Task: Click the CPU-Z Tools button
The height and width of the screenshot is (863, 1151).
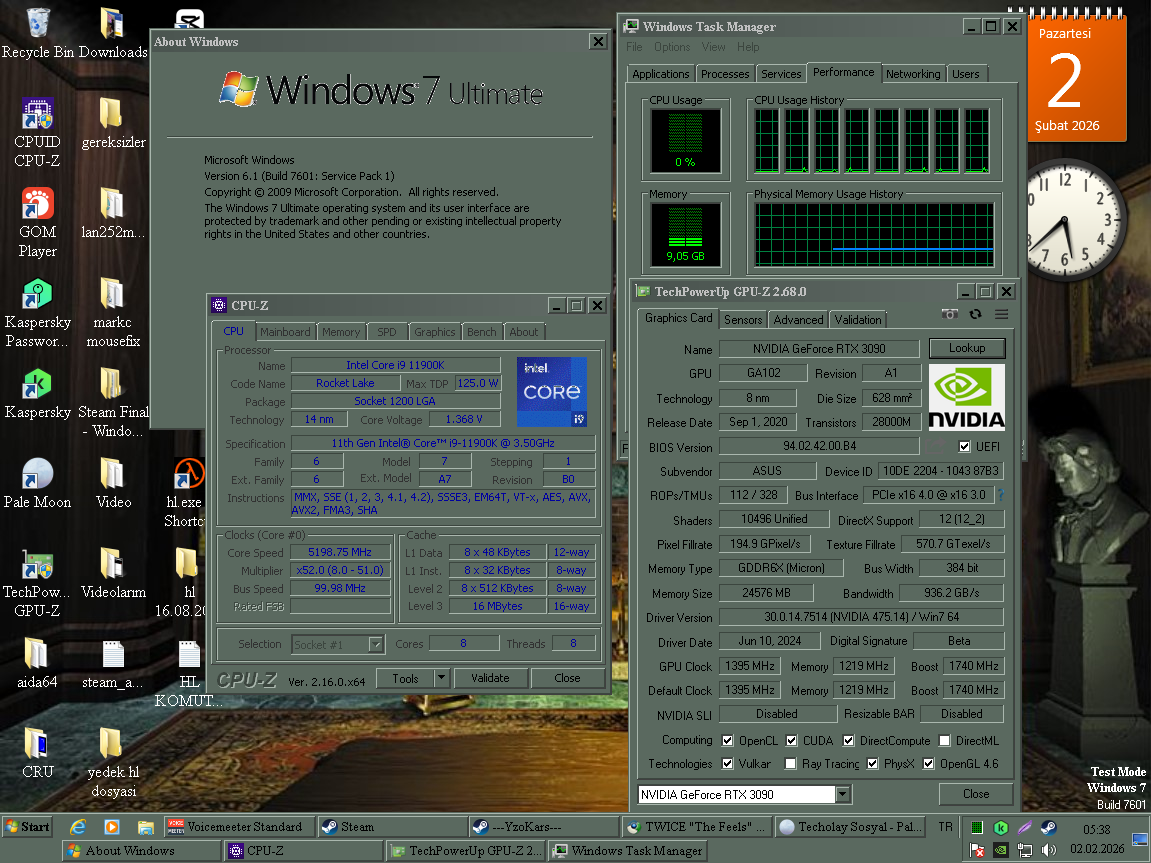Action: click(x=405, y=678)
